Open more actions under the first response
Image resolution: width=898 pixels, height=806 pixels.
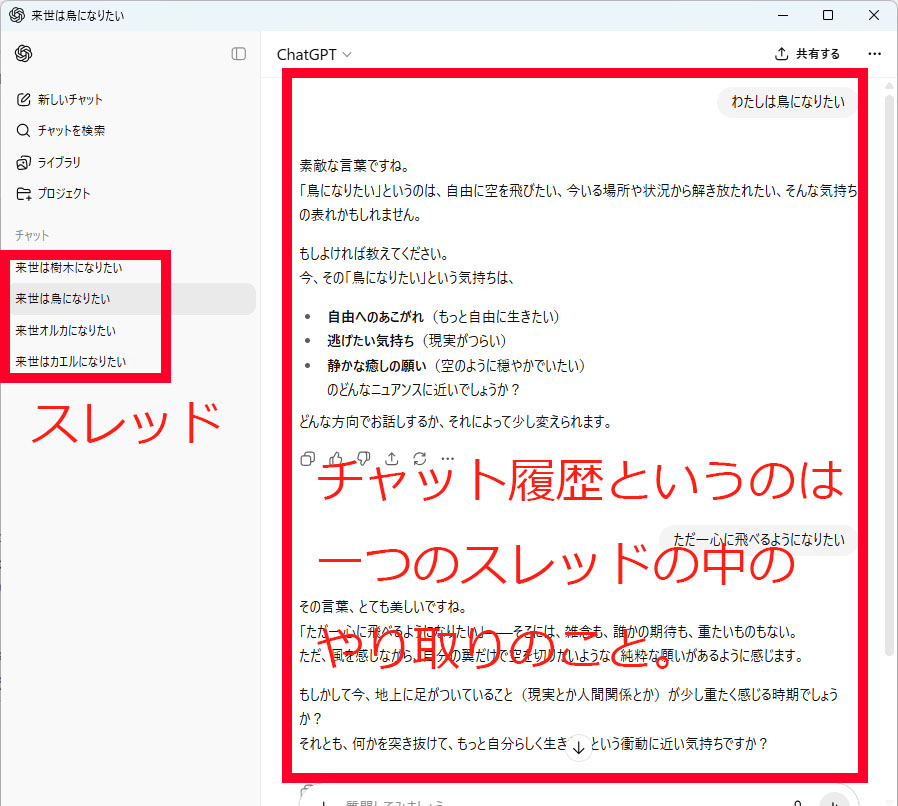coord(448,458)
